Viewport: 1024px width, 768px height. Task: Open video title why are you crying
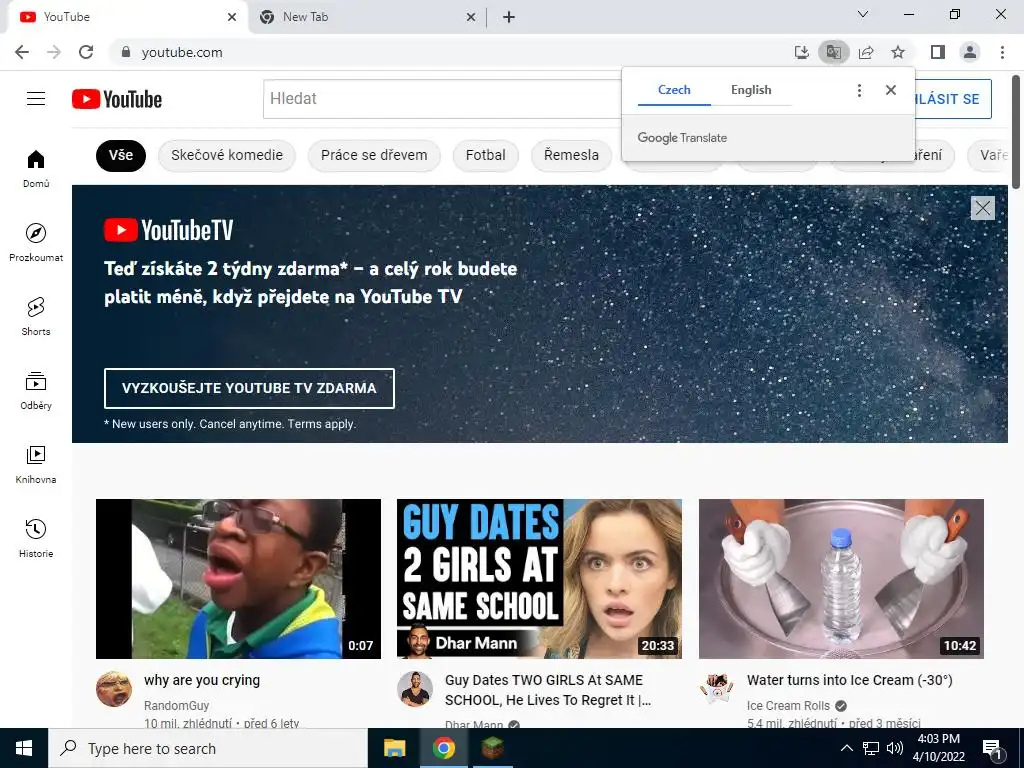coord(202,680)
